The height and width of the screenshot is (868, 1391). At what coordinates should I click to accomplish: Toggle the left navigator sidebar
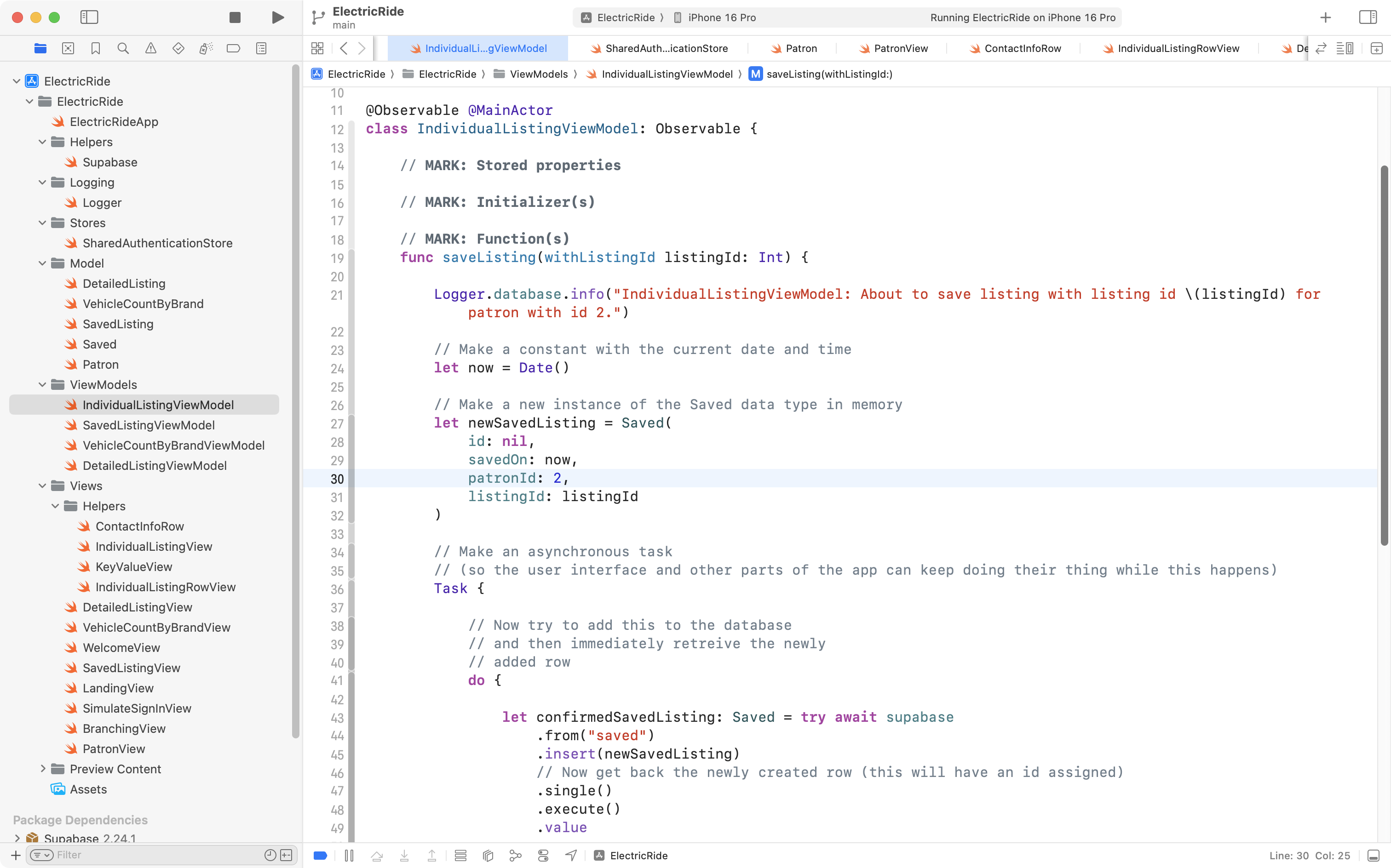[x=89, y=17]
